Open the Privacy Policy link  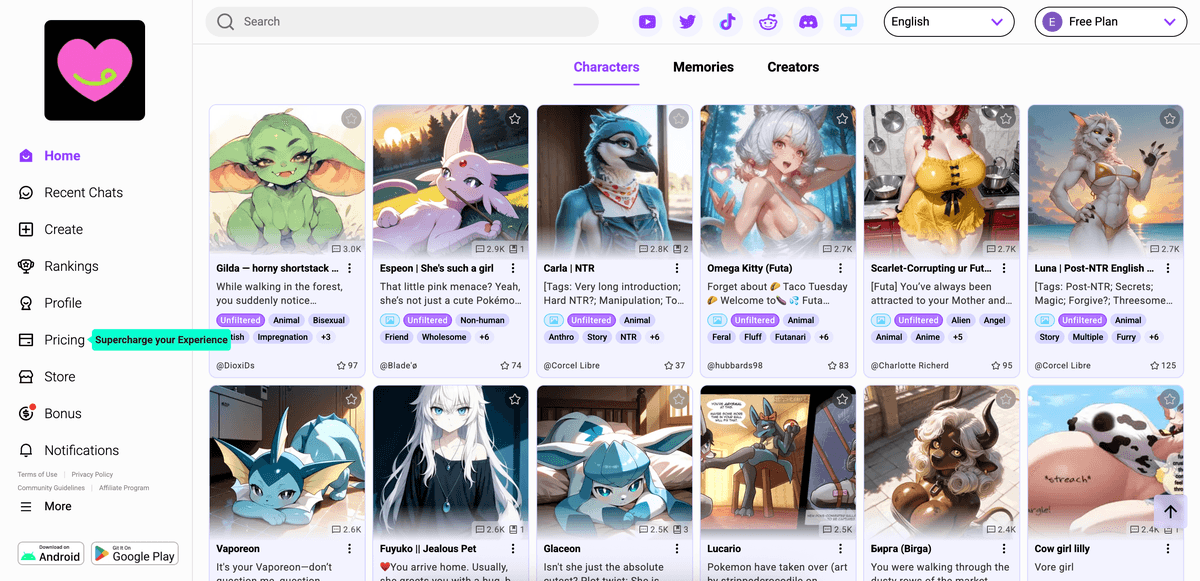(x=92, y=474)
